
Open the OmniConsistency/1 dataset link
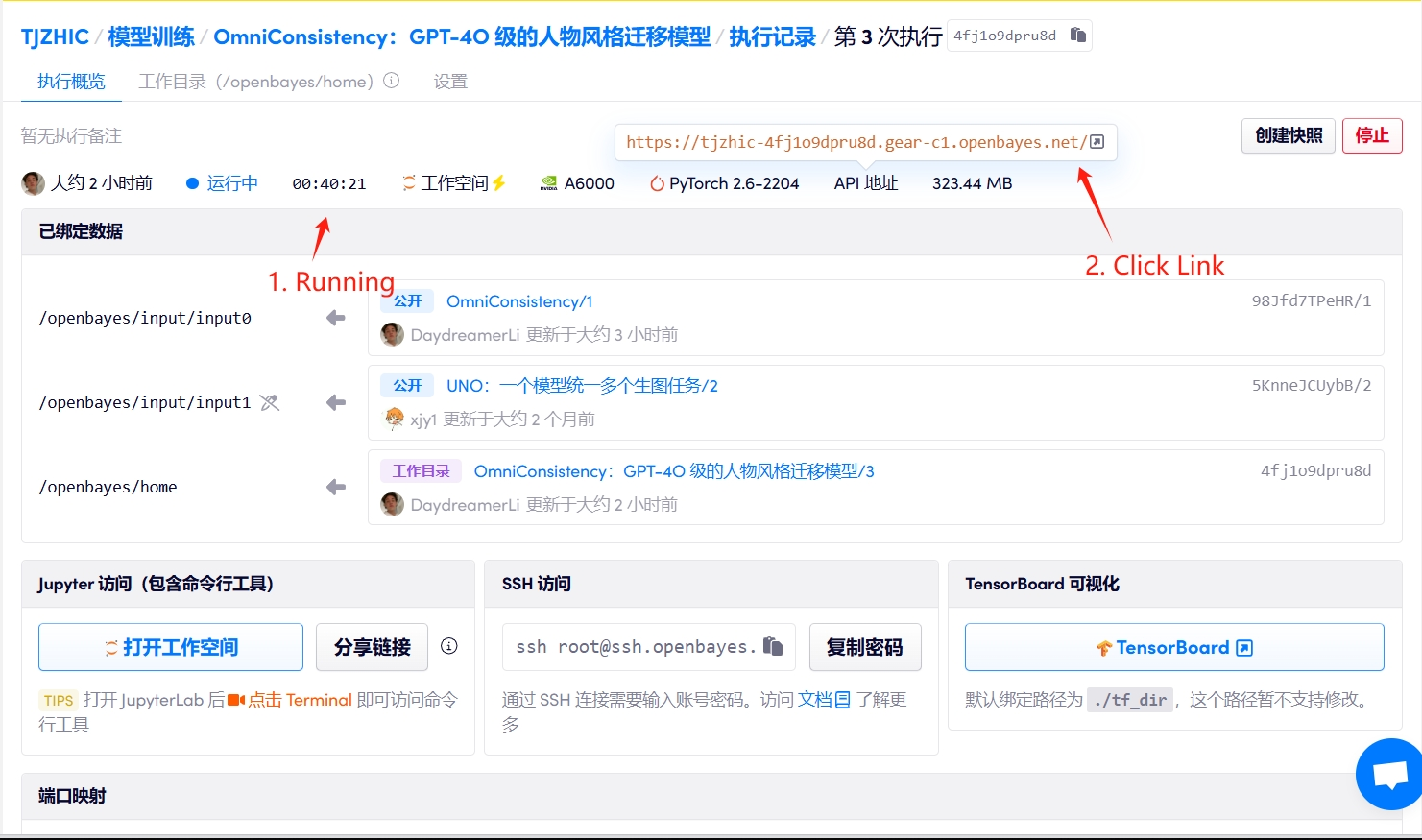[519, 301]
